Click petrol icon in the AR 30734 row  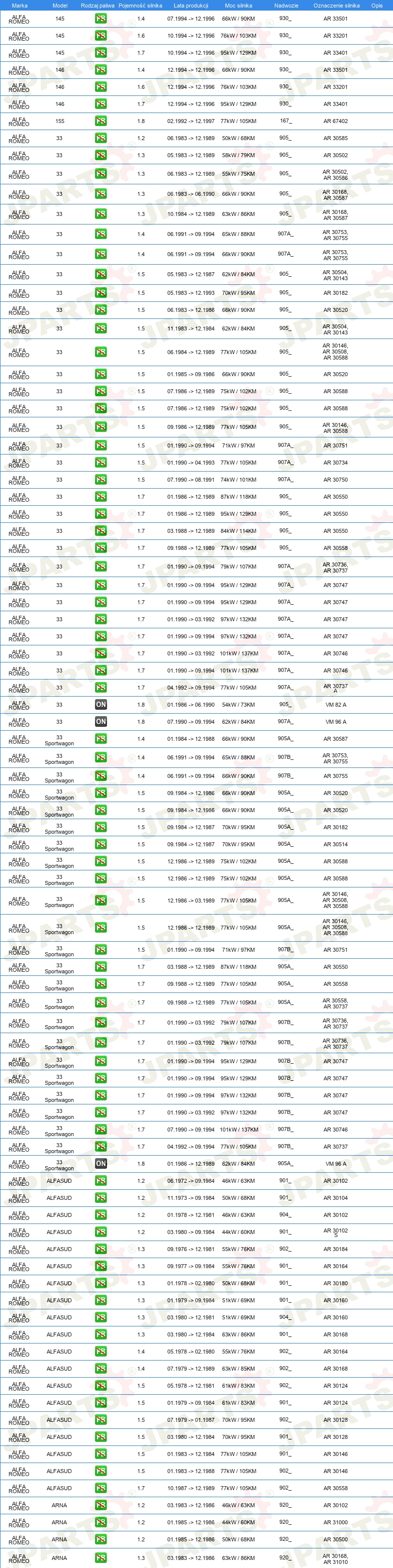(x=101, y=463)
